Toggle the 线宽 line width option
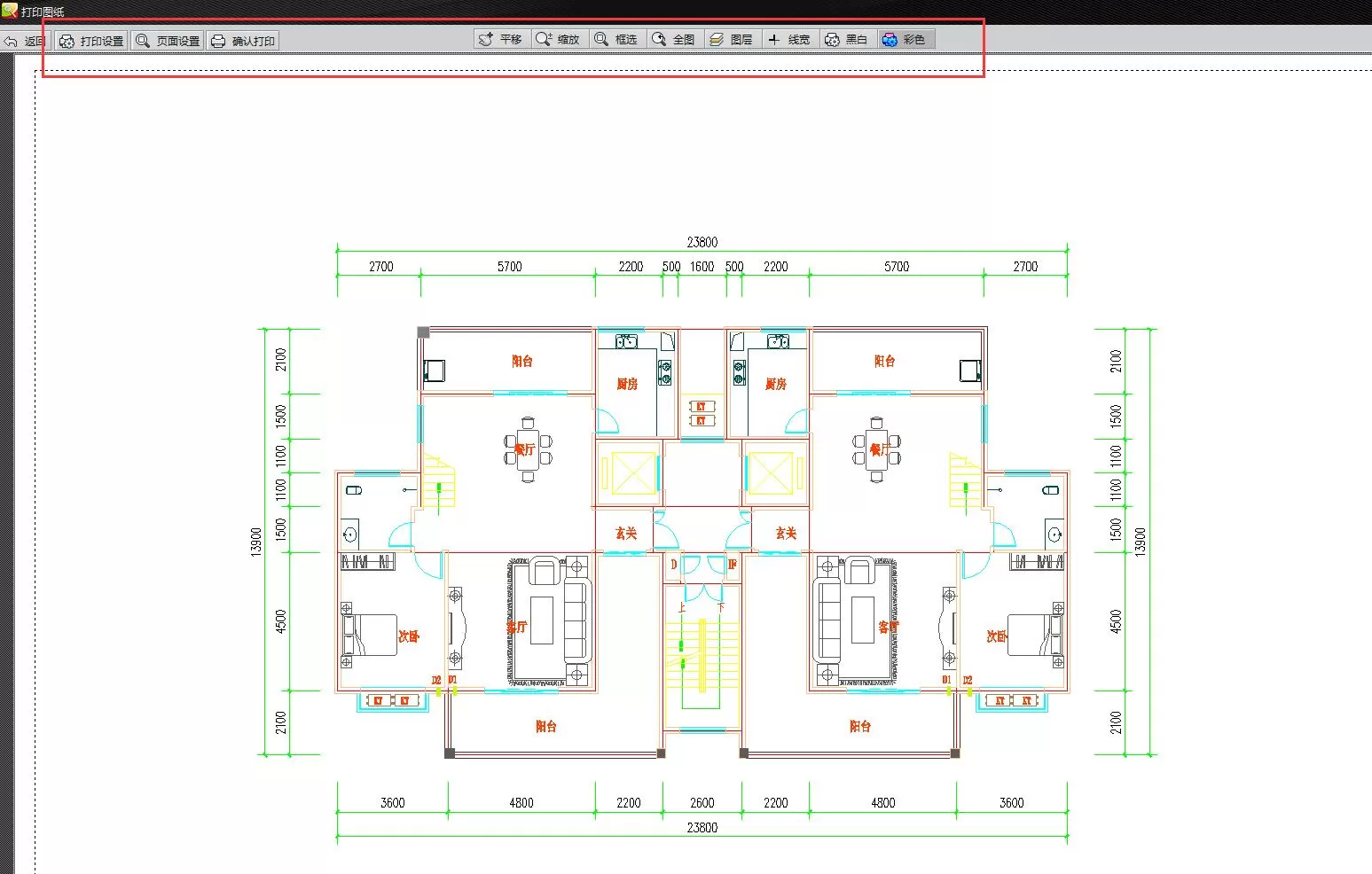 point(790,39)
